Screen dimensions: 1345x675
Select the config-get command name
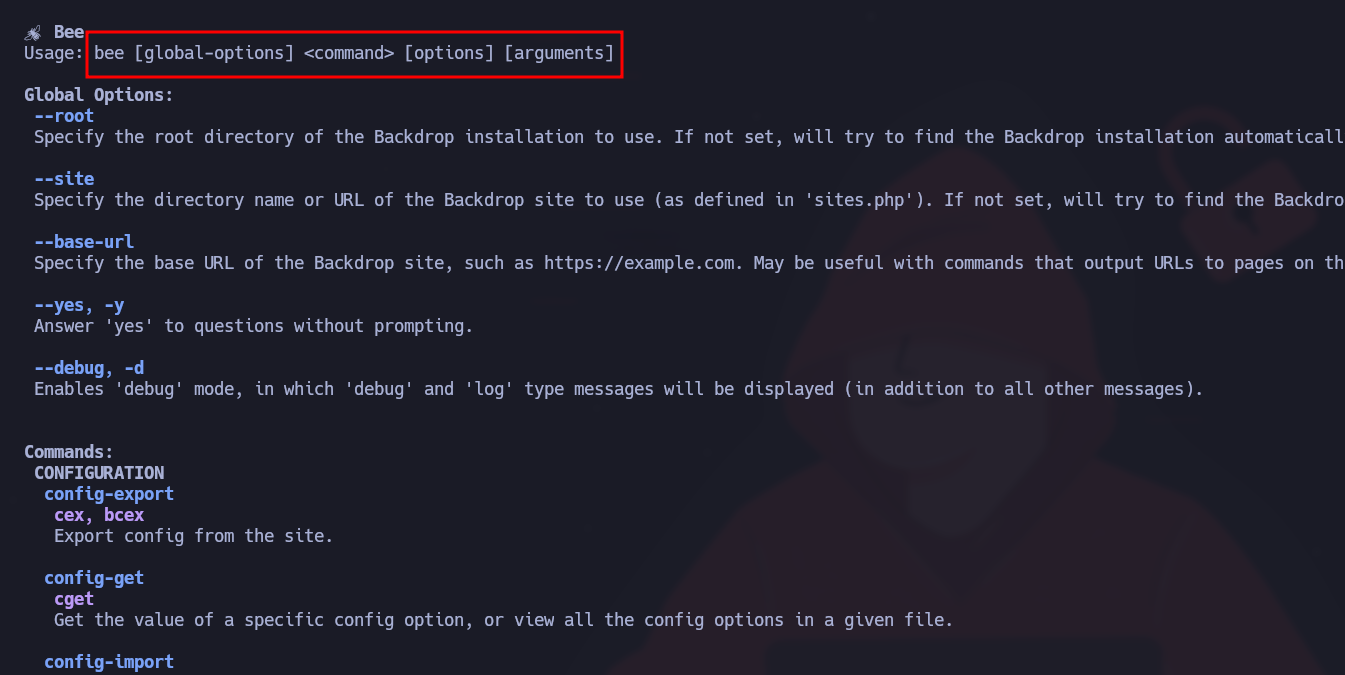click(94, 578)
